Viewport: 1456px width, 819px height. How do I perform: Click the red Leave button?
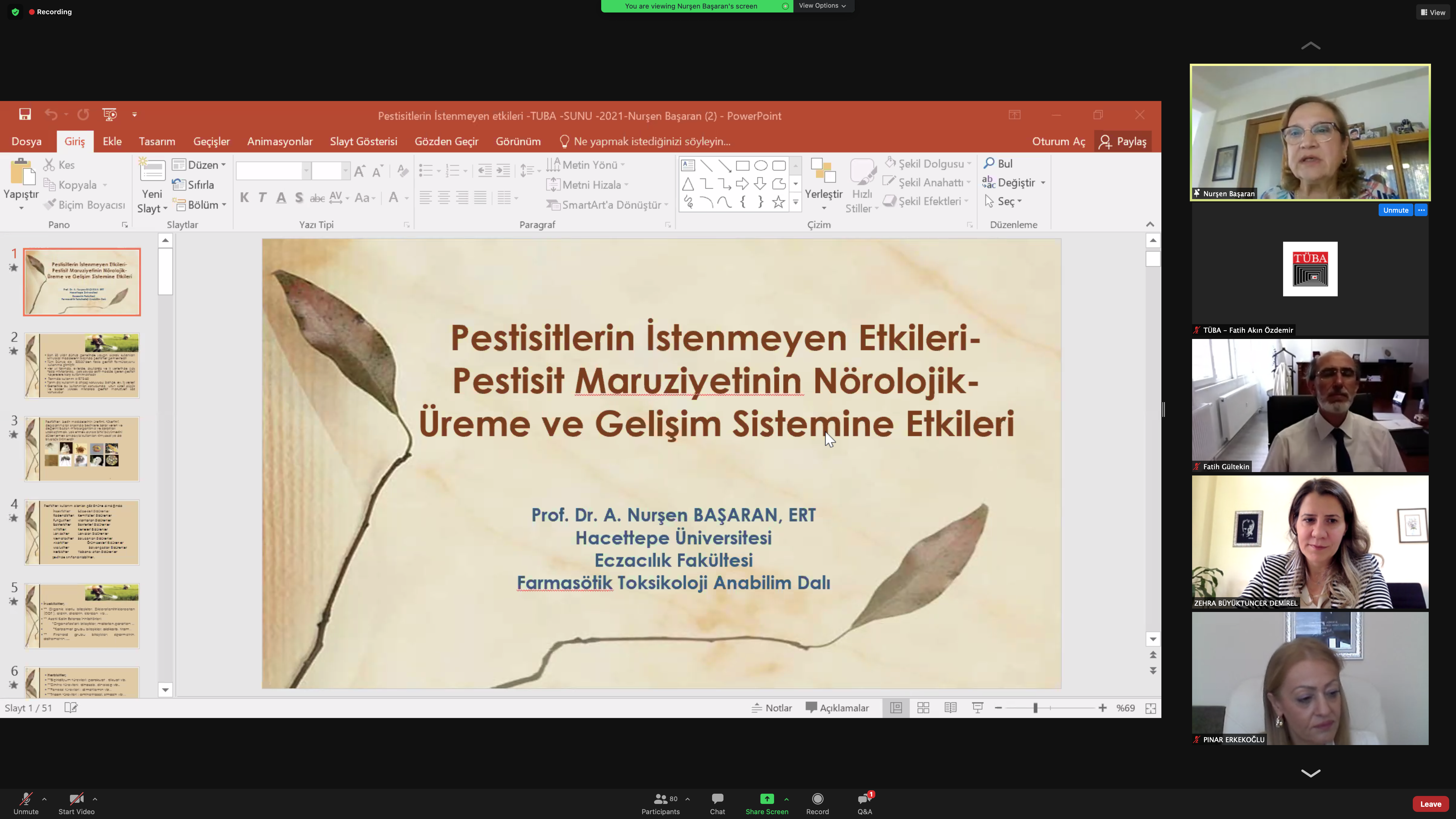(1431, 804)
